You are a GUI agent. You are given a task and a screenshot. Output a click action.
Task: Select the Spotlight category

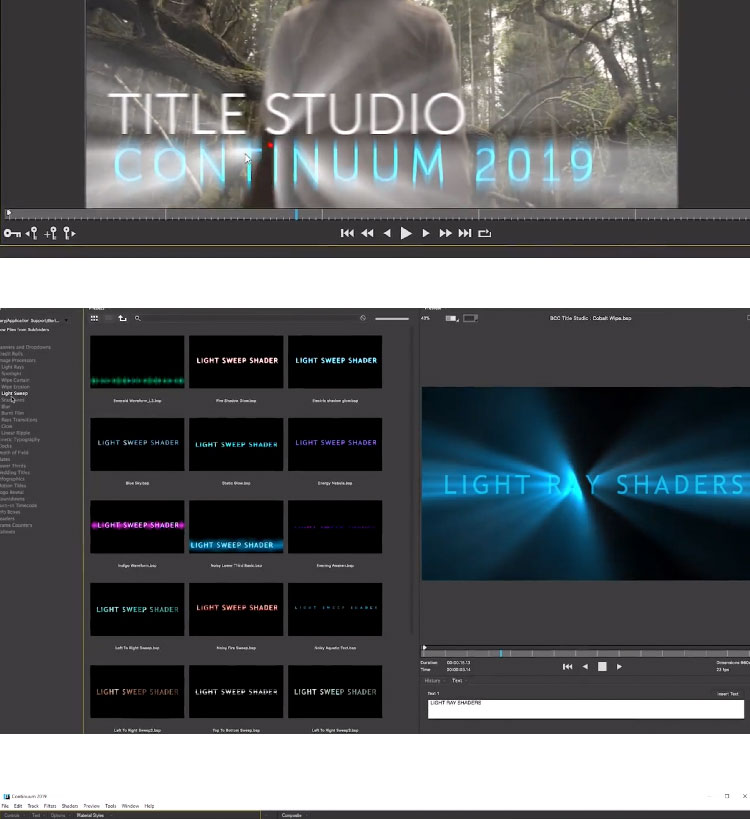click(11, 373)
